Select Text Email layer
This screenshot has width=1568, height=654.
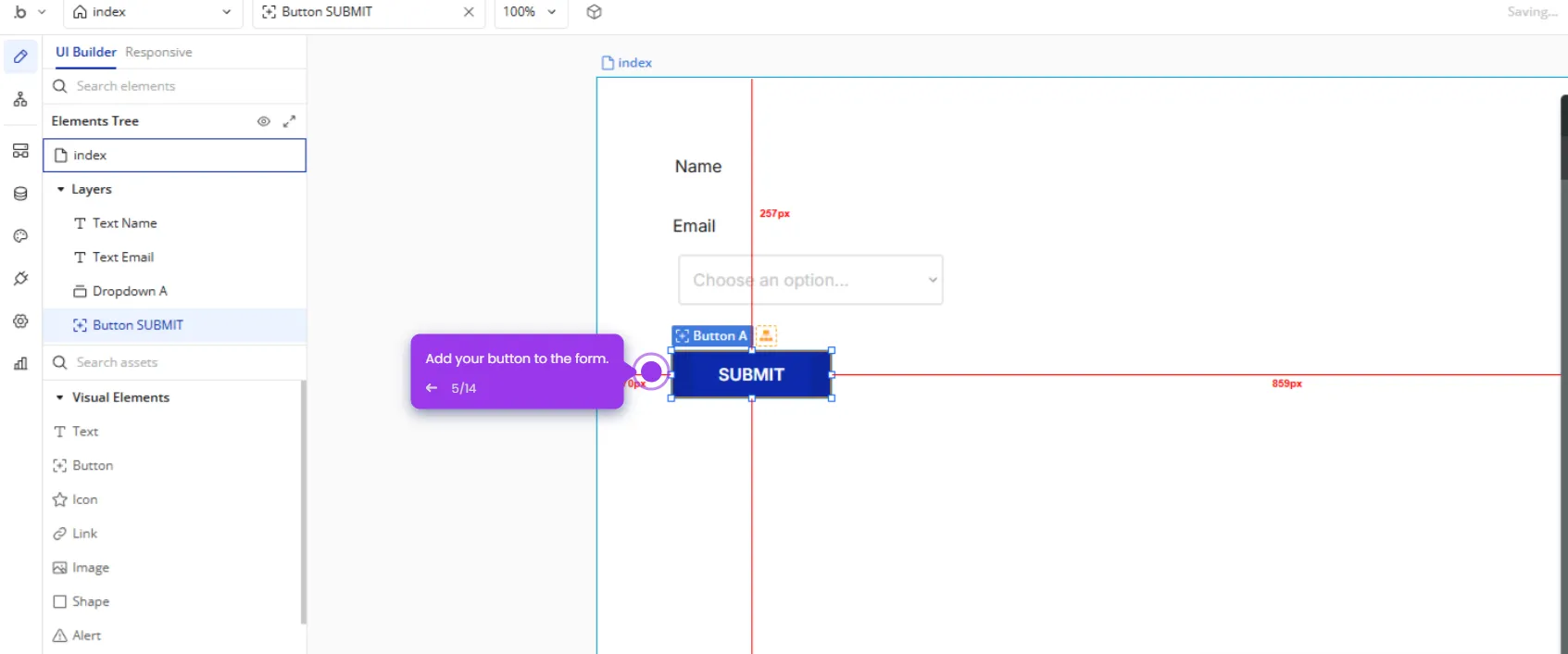(x=174, y=258)
